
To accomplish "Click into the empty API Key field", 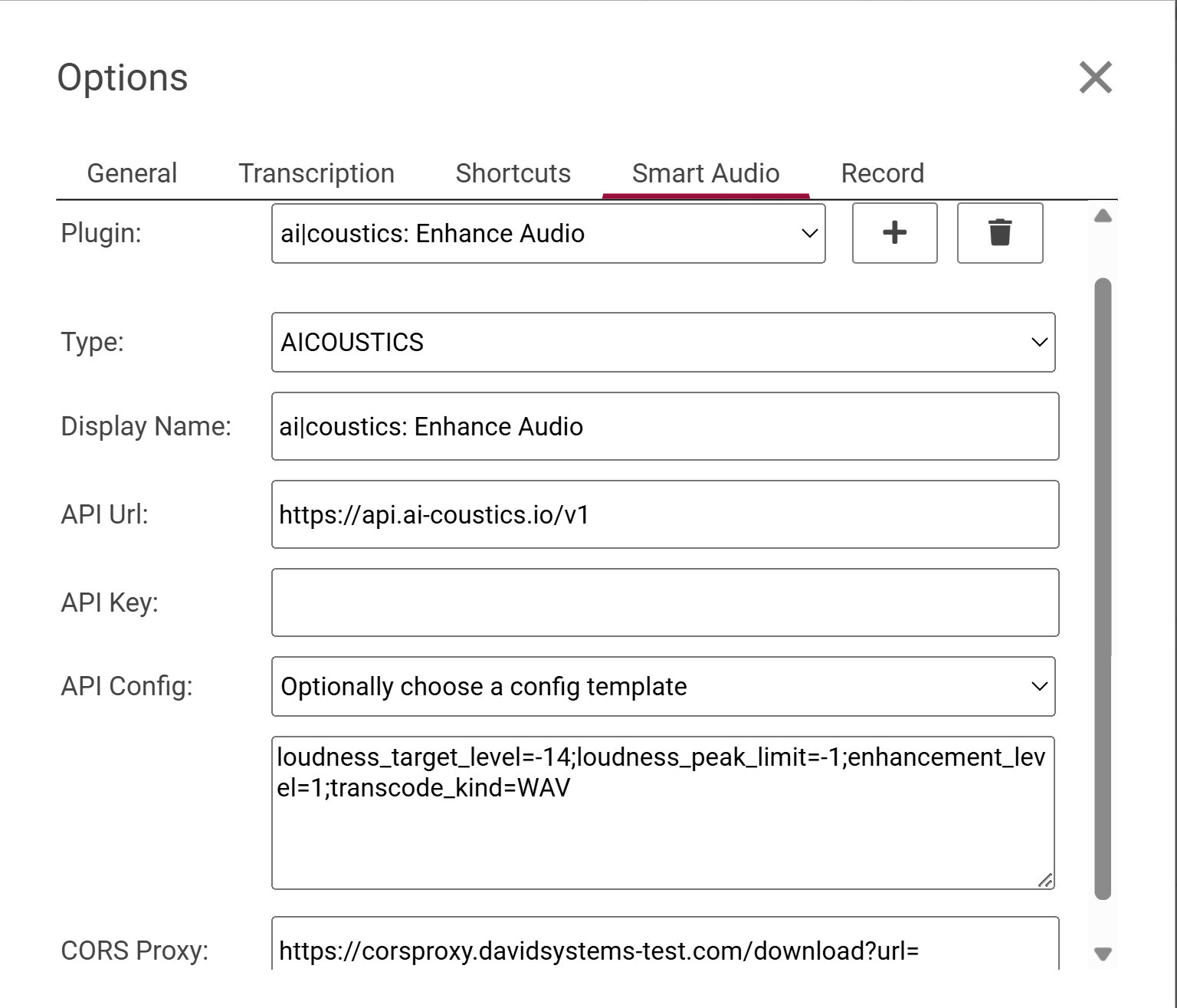I will click(x=664, y=603).
